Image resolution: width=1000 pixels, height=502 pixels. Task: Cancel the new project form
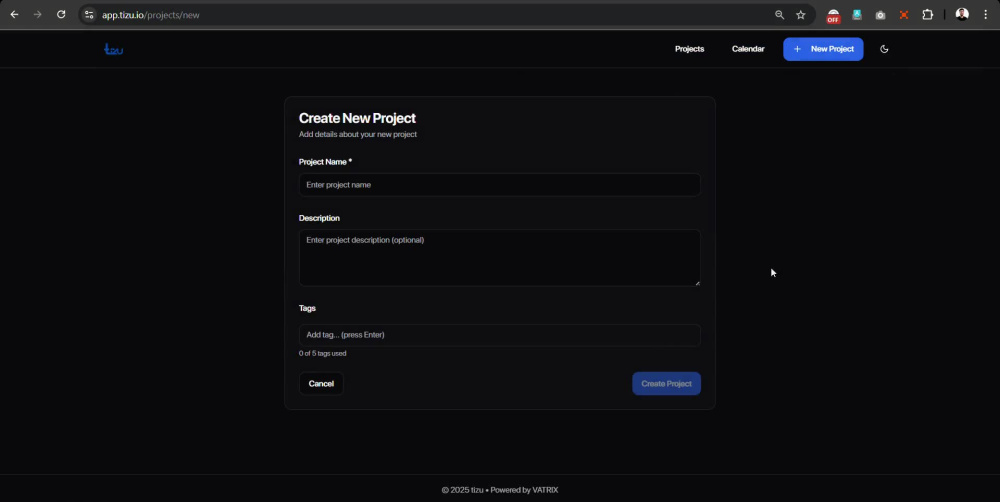[321, 383]
